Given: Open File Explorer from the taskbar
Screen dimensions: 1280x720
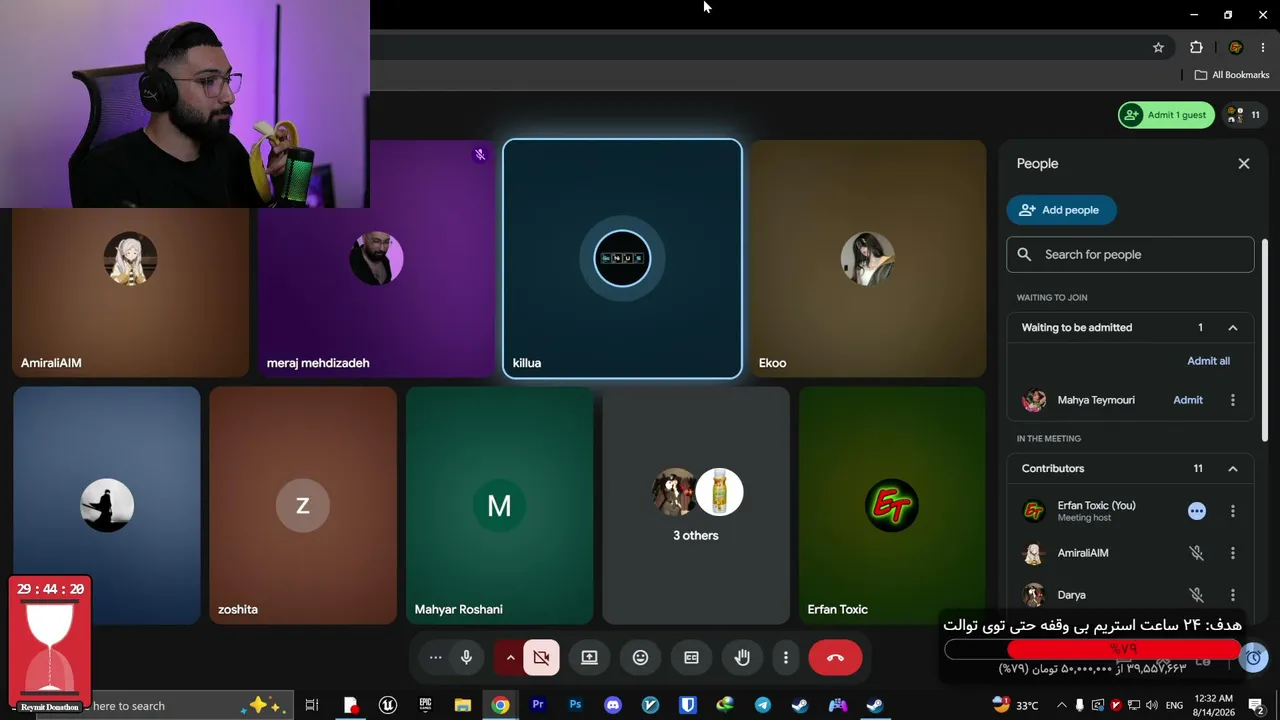Looking at the screenshot, I should 462,705.
